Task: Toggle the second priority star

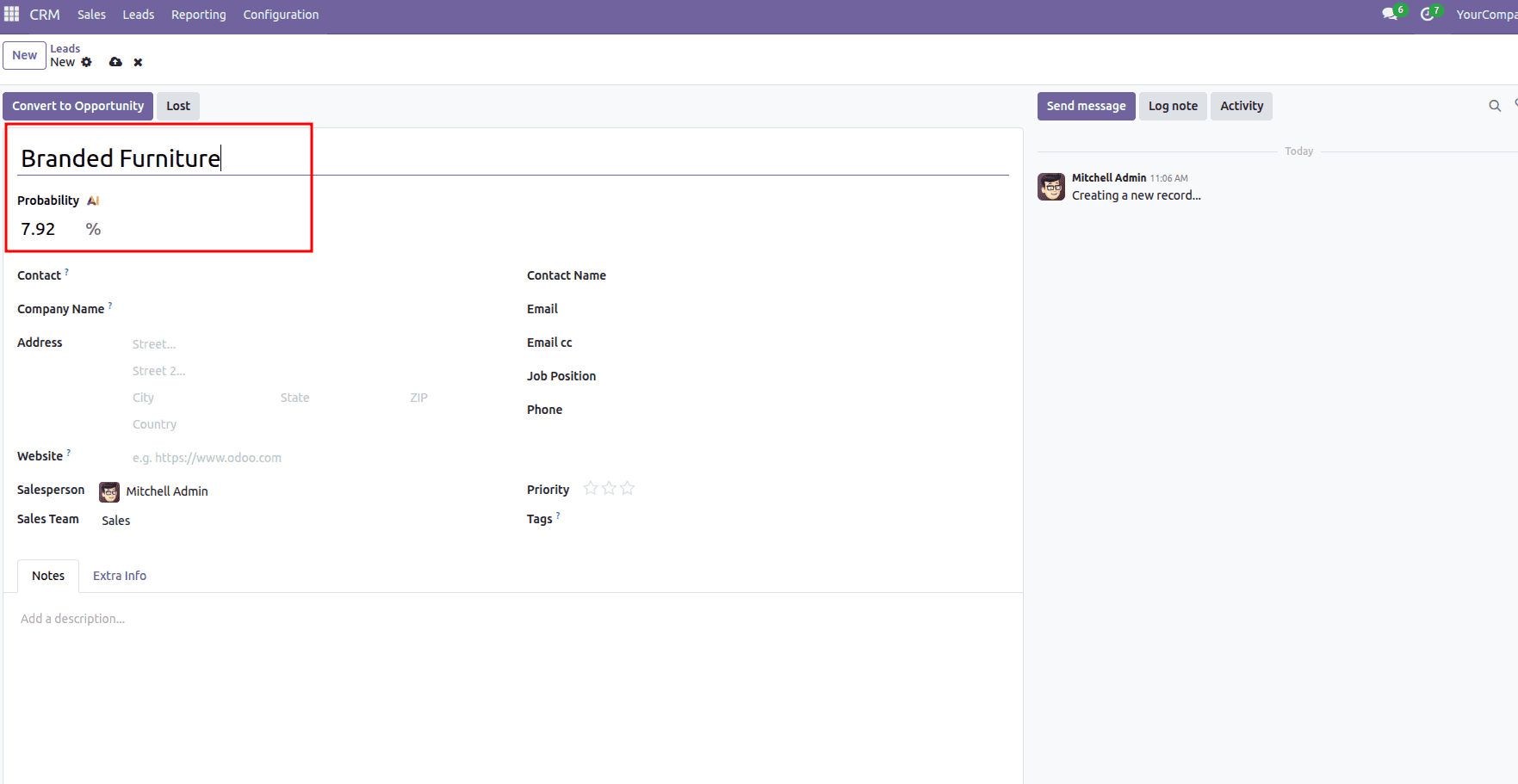Action: (609, 488)
